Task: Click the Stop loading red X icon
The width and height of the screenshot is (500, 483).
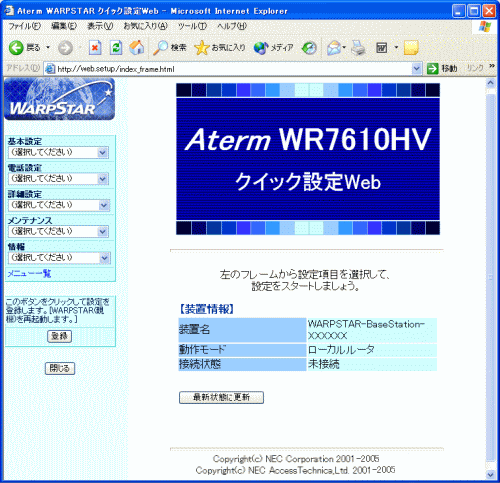Action: (95, 48)
